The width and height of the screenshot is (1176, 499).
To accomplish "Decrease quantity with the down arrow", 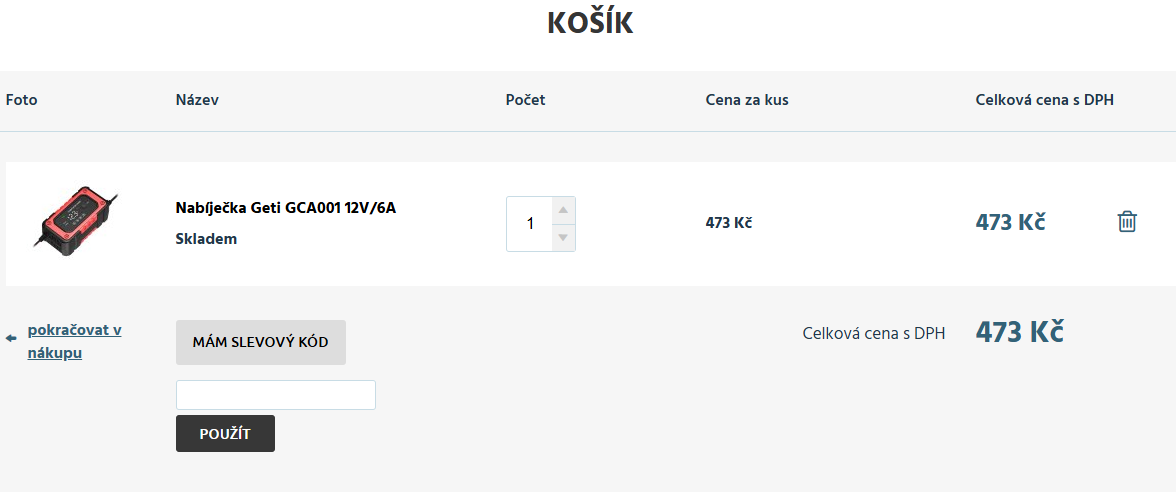I will (x=563, y=238).
